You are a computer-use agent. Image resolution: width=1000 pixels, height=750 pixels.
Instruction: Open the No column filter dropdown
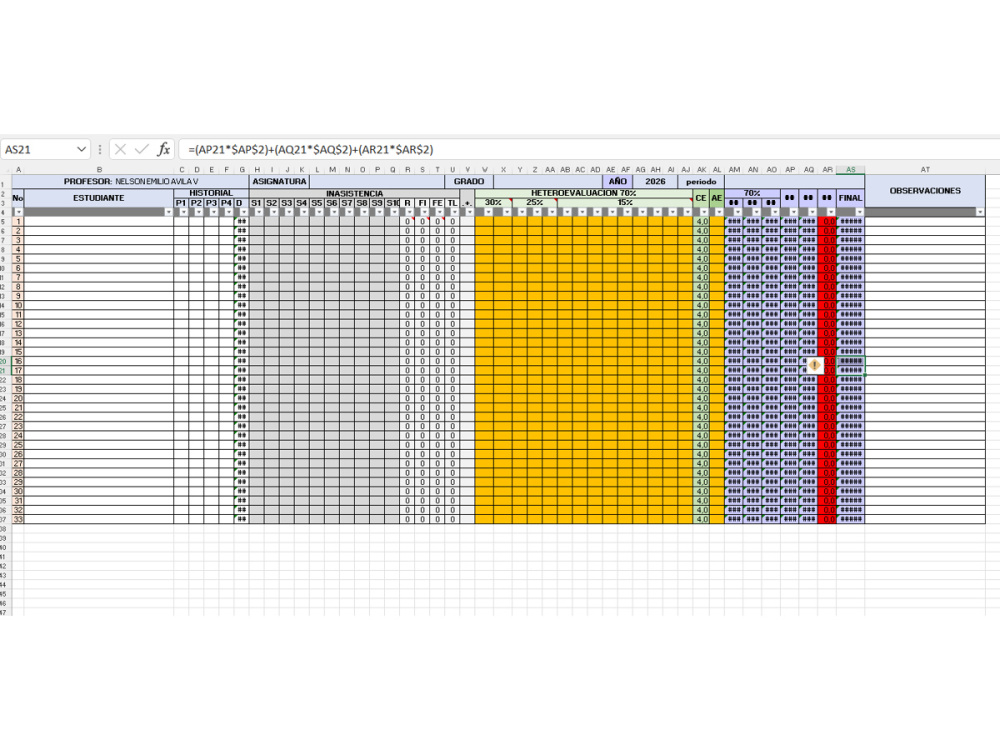pos(18,212)
